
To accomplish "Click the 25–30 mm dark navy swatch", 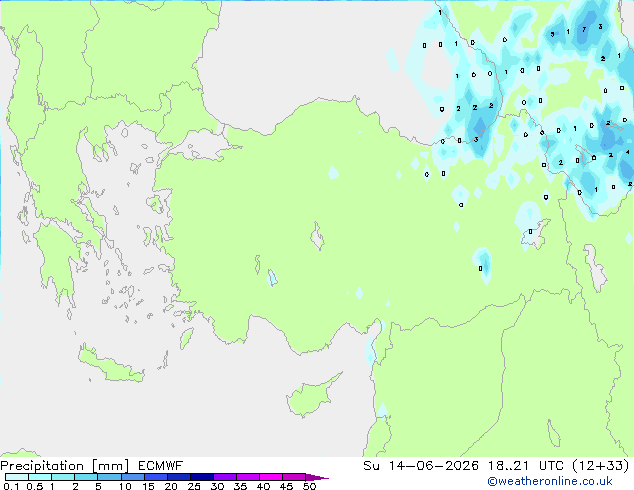I will [x=202, y=477].
